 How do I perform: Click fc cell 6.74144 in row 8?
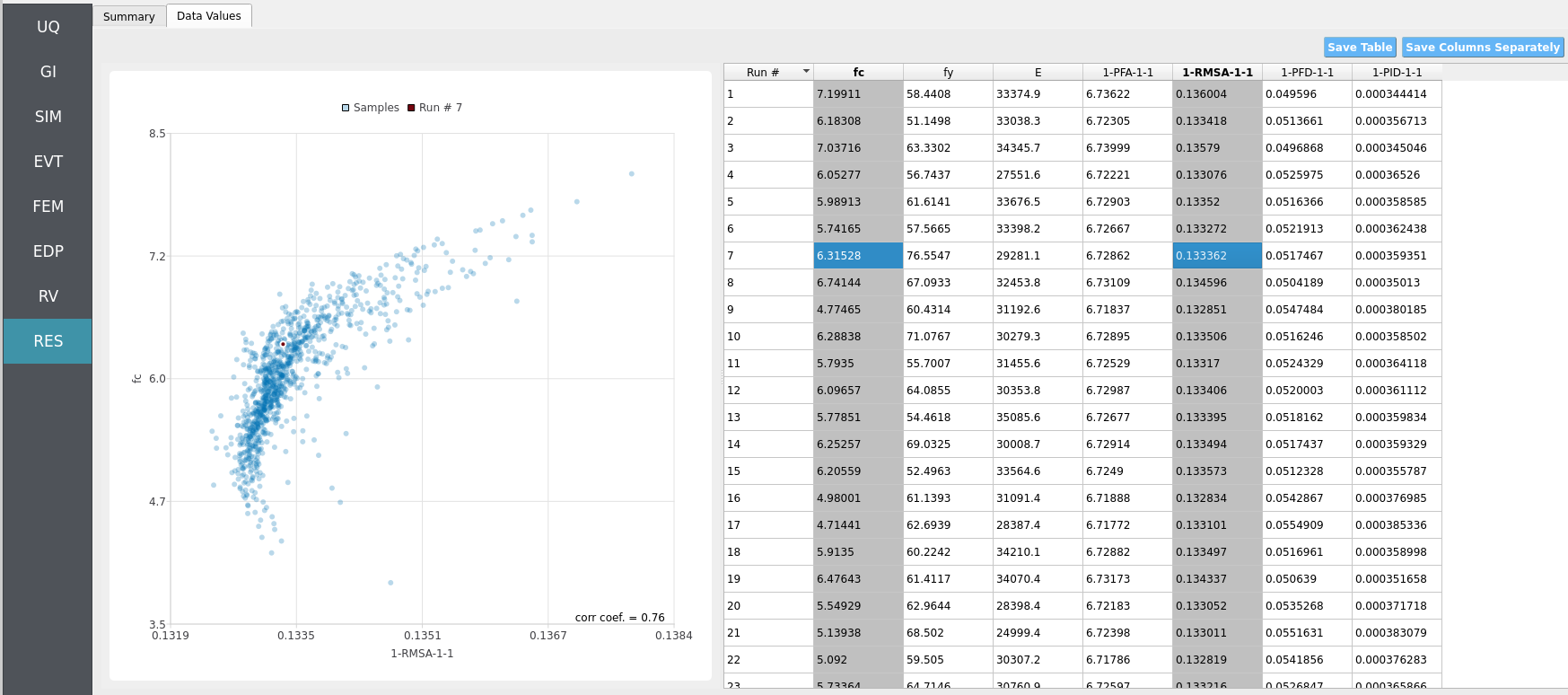(x=858, y=282)
